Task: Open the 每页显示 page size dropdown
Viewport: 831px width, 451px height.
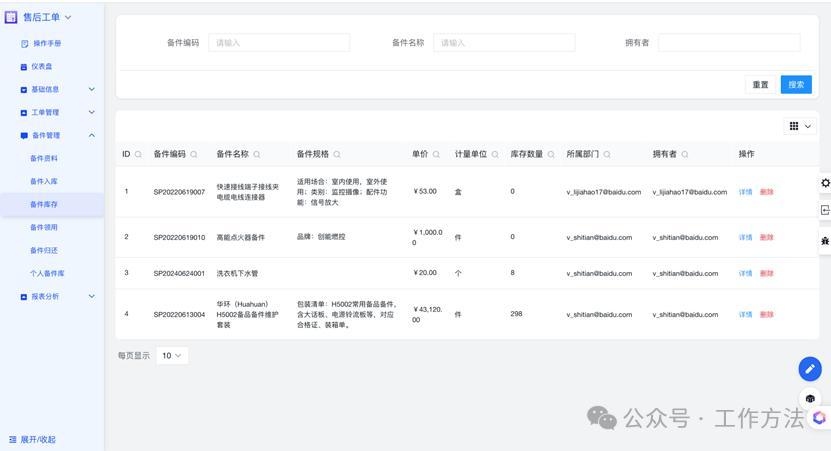Action: (x=172, y=355)
